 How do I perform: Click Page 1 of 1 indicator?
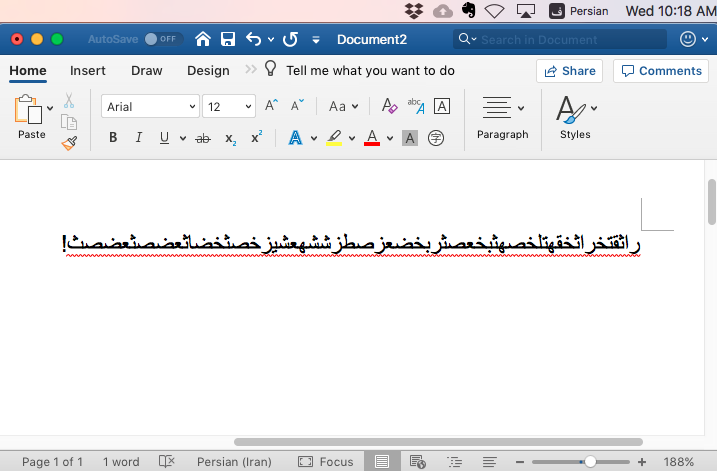click(52, 462)
